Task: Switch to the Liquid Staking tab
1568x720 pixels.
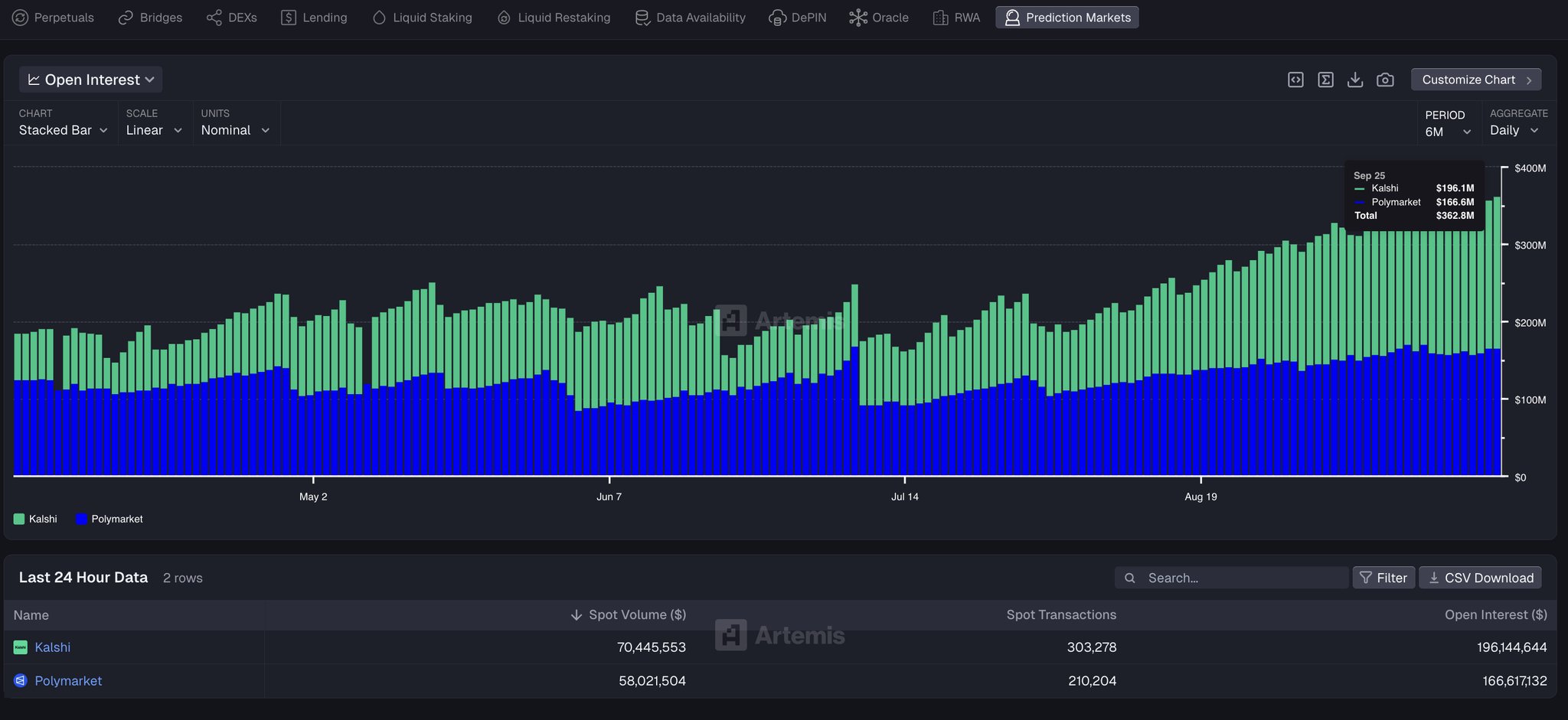Action: [422, 18]
